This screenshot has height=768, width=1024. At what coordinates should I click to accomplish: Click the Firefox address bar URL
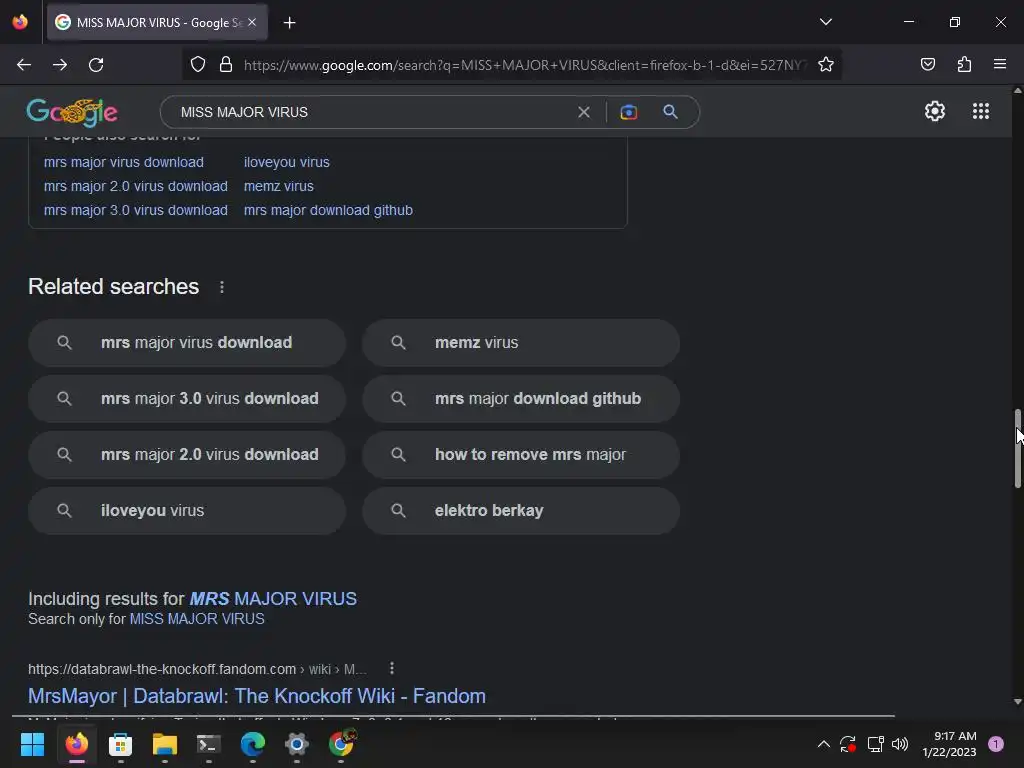(x=526, y=65)
